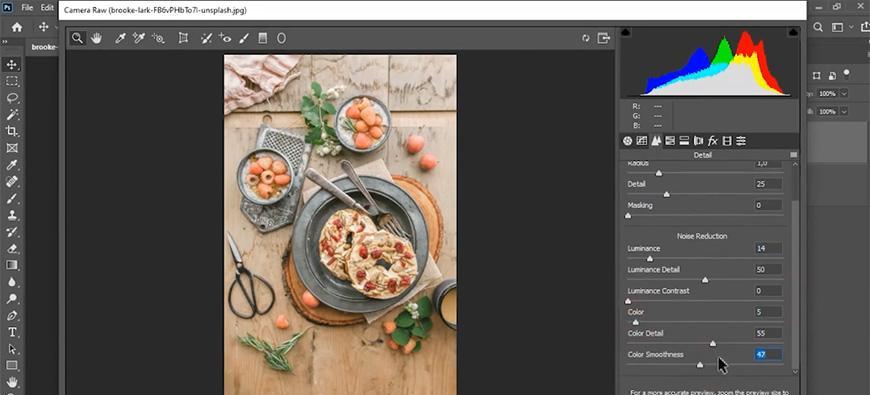The image size is (870, 395).
Task: Pick the Adjustment Brush tool
Action: click(244, 38)
